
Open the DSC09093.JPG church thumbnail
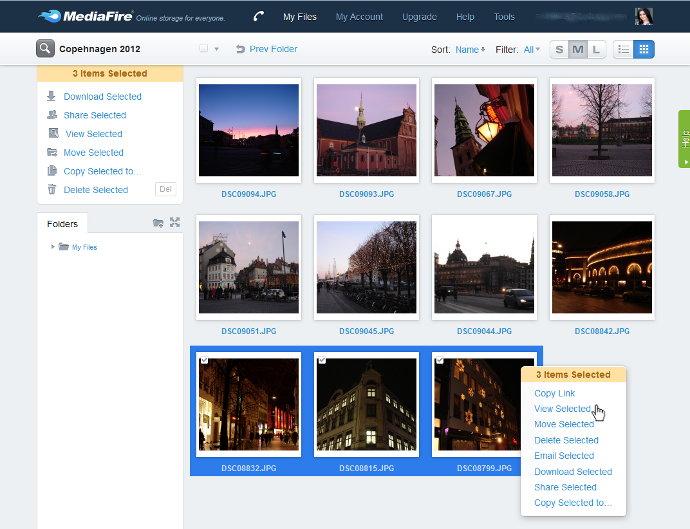(x=366, y=130)
